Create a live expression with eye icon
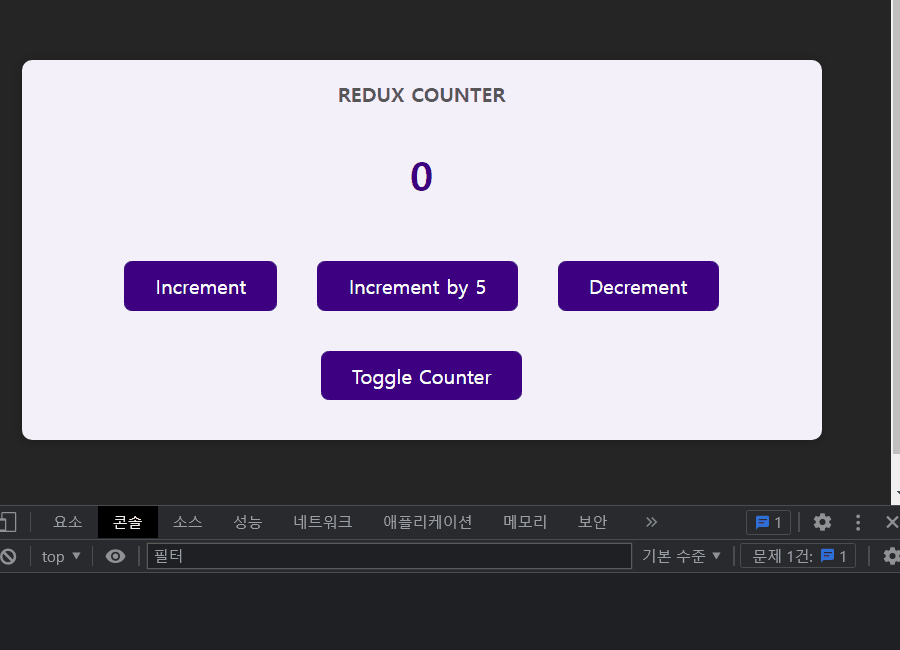 click(x=115, y=556)
